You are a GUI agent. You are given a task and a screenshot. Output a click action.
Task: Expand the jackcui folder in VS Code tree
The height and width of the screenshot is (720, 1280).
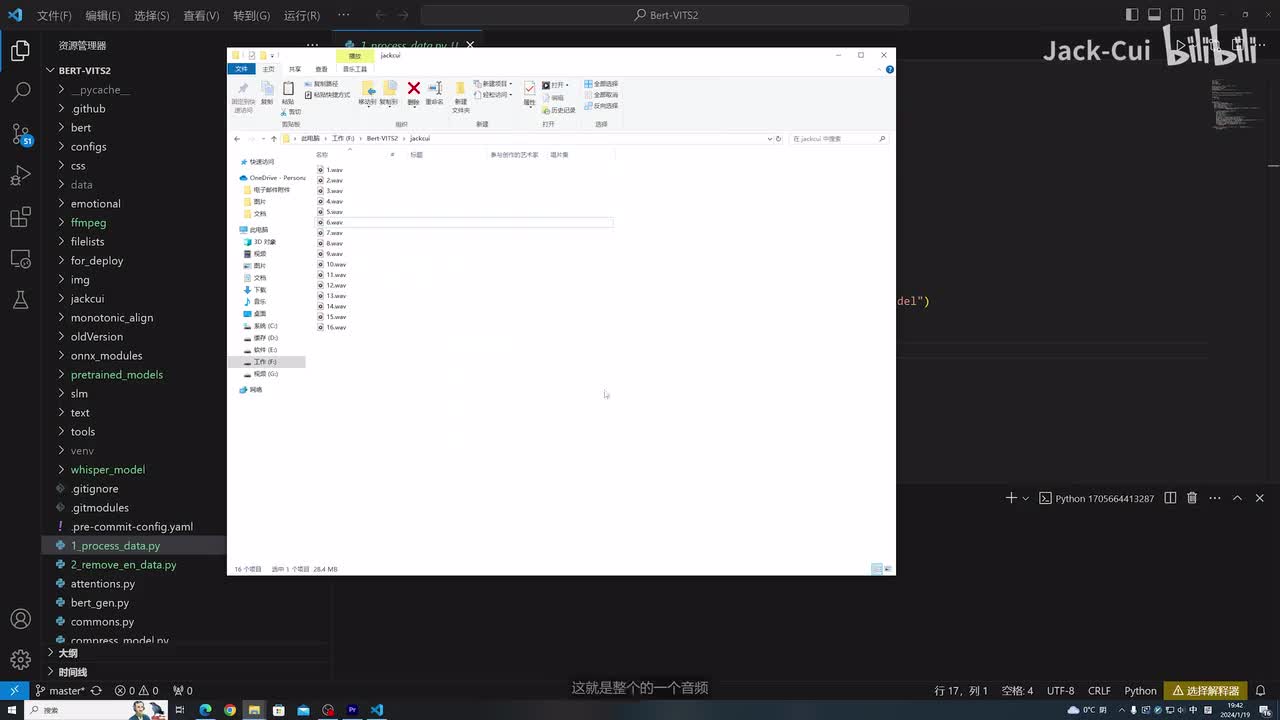pos(87,298)
